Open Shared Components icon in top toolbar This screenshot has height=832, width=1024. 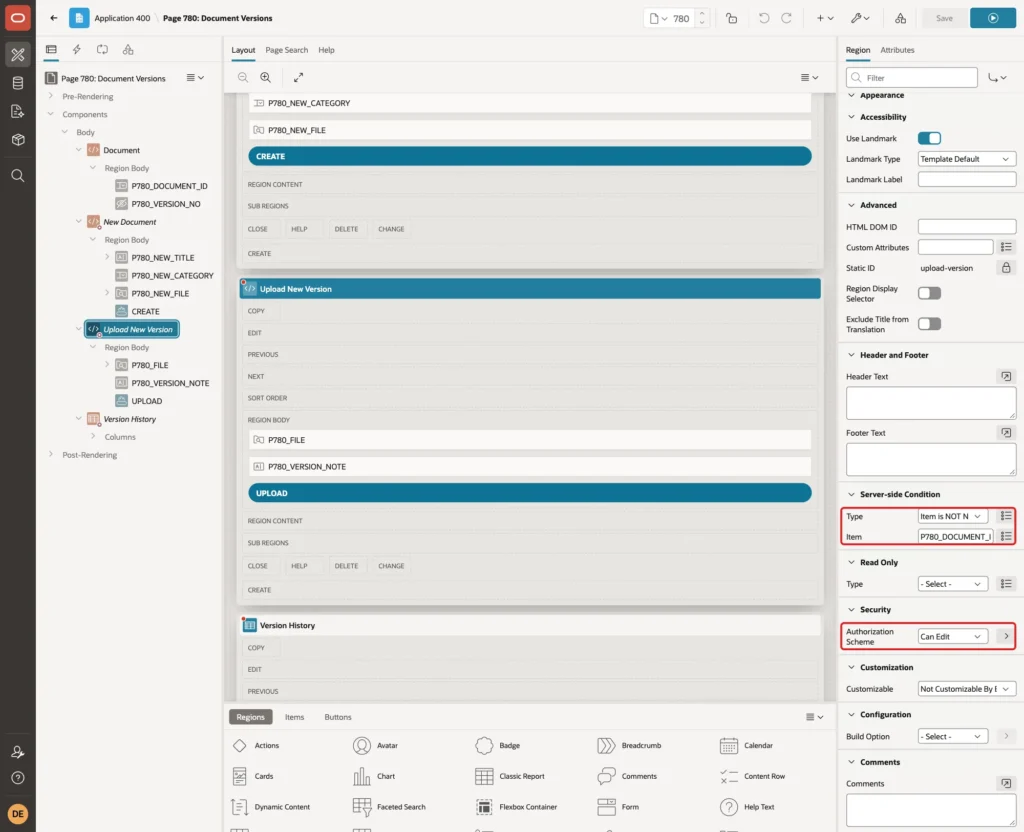pos(901,18)
